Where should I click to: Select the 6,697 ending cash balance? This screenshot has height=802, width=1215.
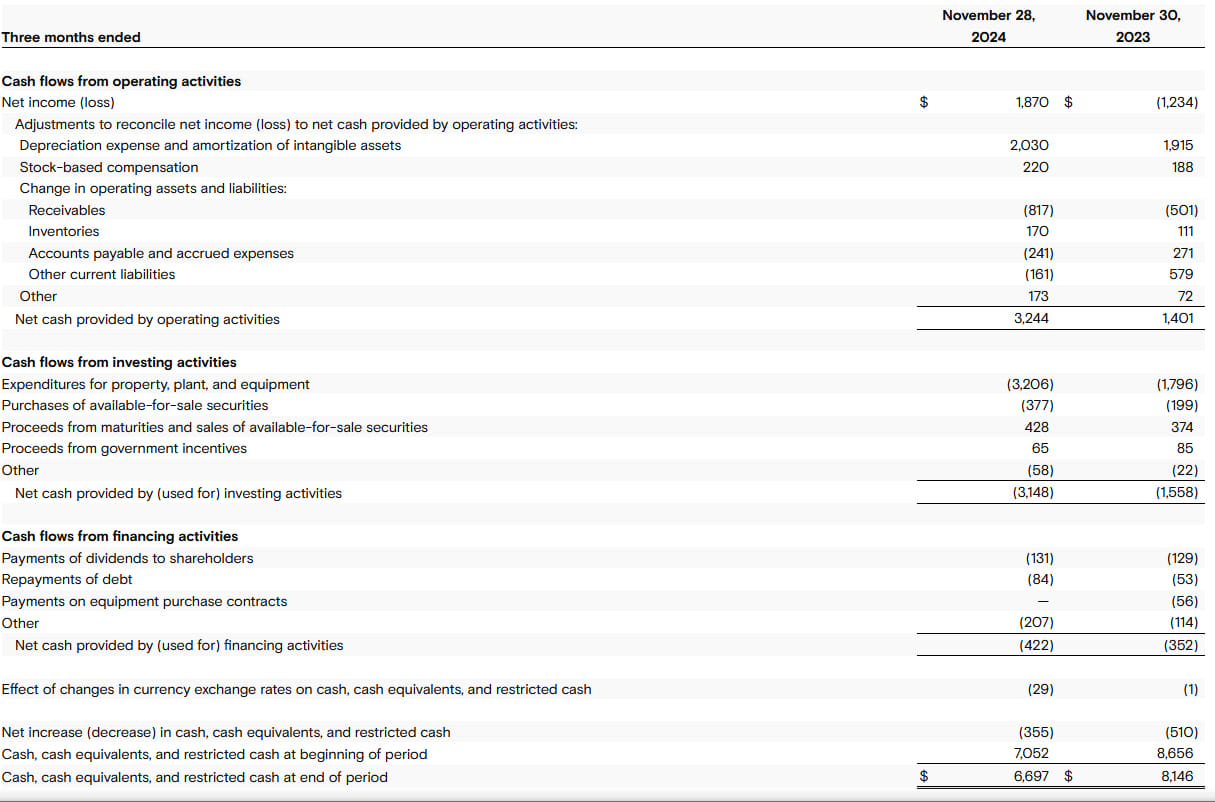tap(1031, 777)
